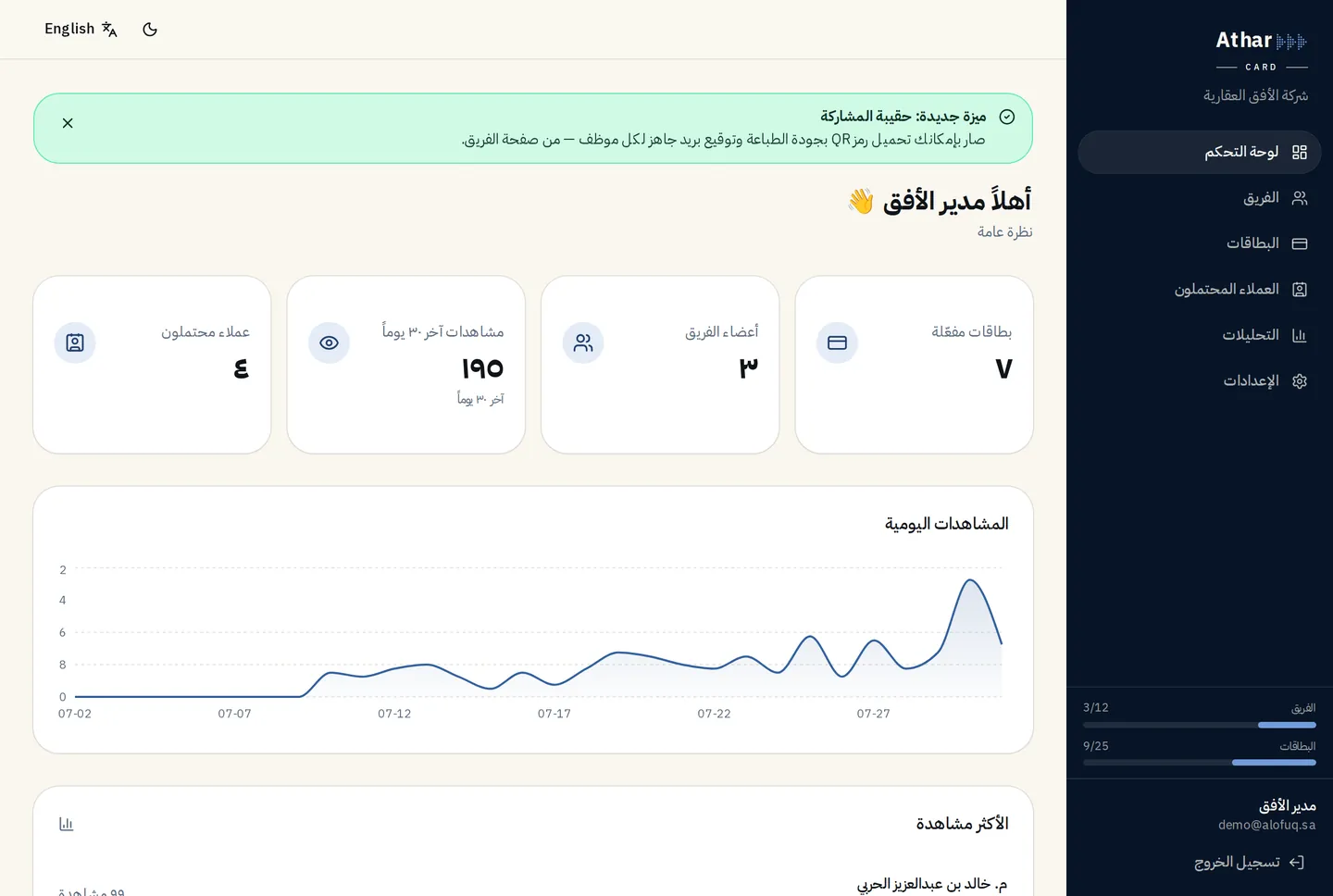
Task: Click the checkmark icon in announcement banner
Action: pos(1007,117)
